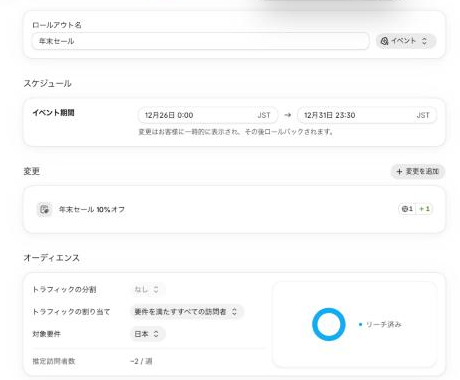Open the 対象要件 日本 dropdown
Viewport: 460px width, 380px height.
(x=147, y=334)
